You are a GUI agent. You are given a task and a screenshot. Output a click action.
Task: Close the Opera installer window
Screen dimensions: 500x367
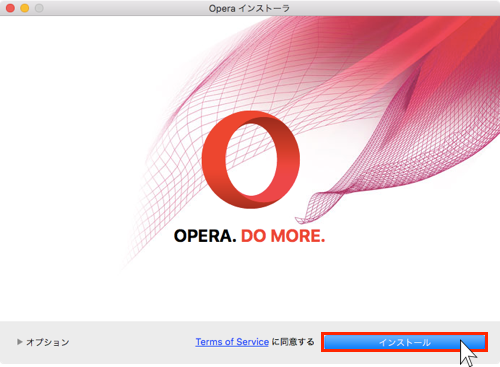pos(10,8)
